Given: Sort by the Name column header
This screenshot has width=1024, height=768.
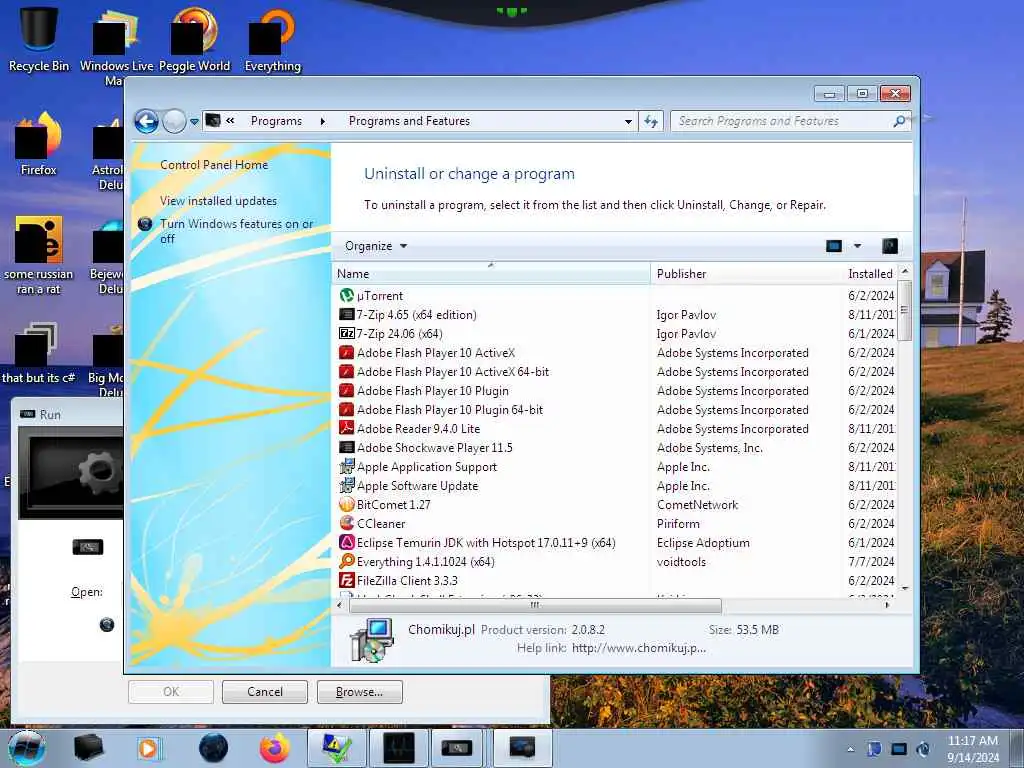Looking at the screenshot, I should tap(491, 274).
